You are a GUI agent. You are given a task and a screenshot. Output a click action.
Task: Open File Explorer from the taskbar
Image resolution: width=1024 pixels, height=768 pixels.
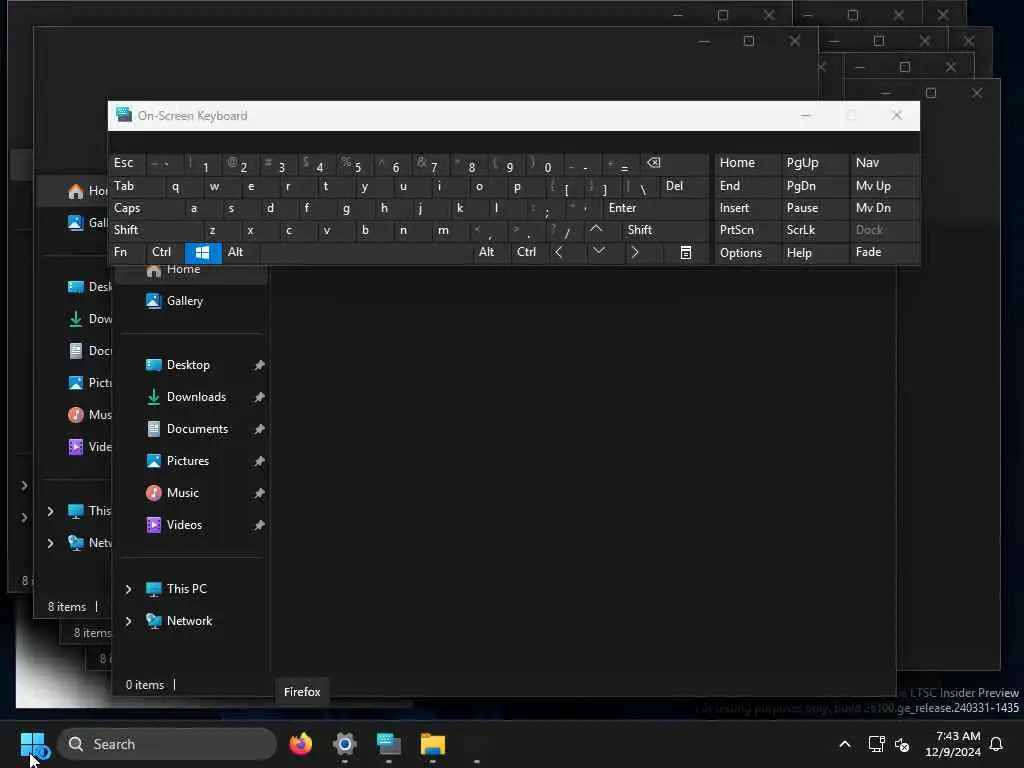pyautogui.click(x=432, y=744)
